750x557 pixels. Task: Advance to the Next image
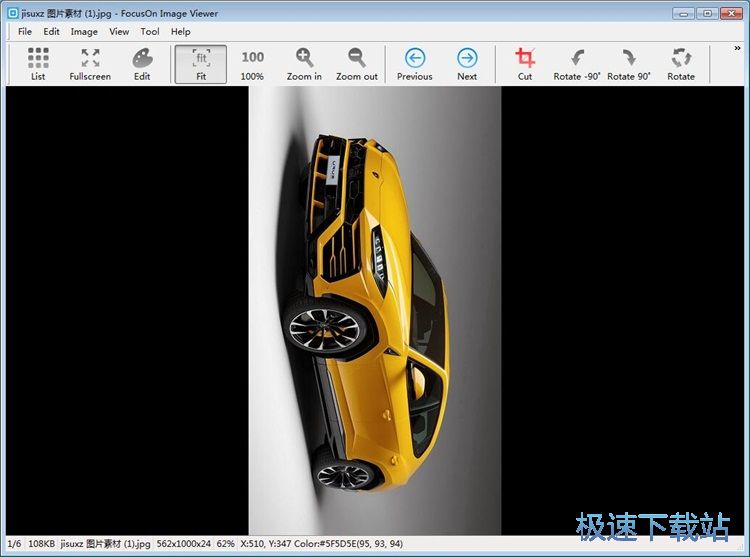(x=467, y=64)
